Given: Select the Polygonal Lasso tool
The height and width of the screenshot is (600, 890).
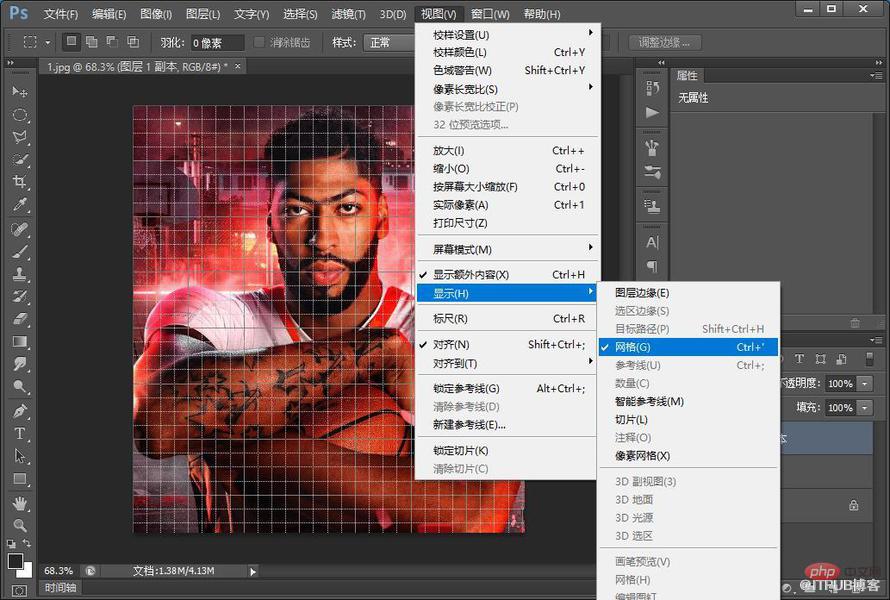Looking at the screenshot, I should coord(20,137).
